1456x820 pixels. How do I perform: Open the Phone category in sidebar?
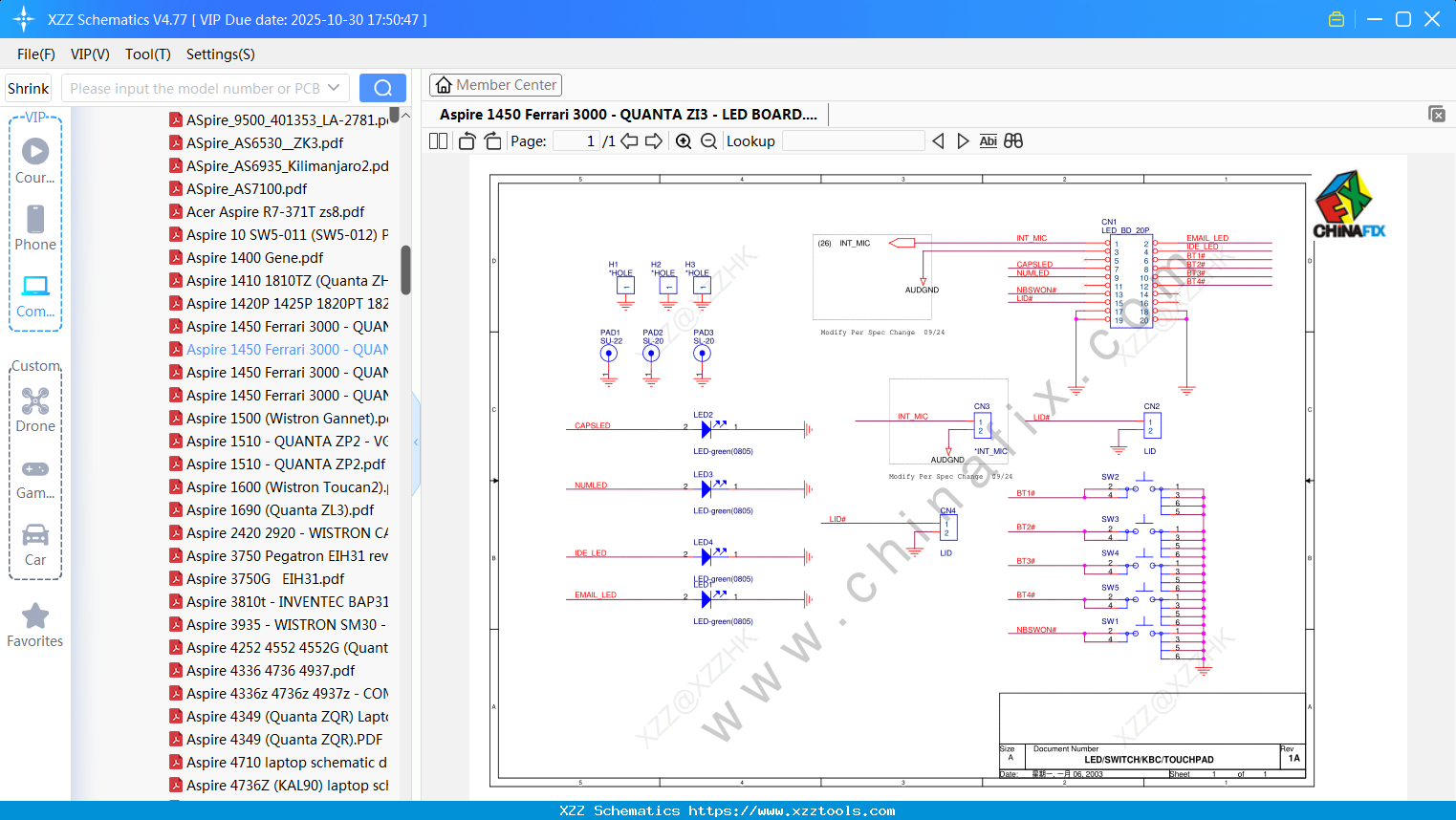pos(35,228)
